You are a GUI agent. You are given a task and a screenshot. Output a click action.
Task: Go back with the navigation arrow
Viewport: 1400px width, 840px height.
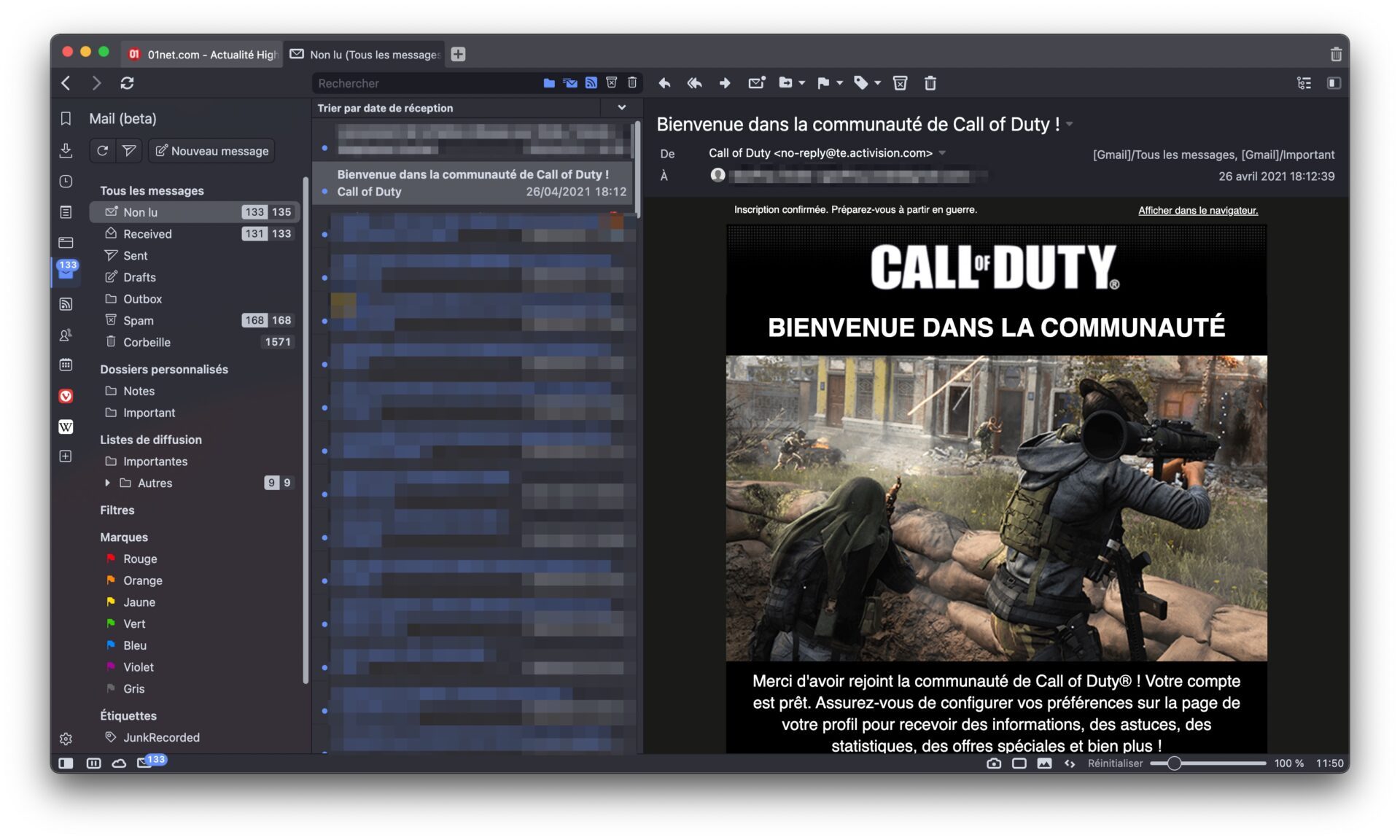[x=66, y=83]
